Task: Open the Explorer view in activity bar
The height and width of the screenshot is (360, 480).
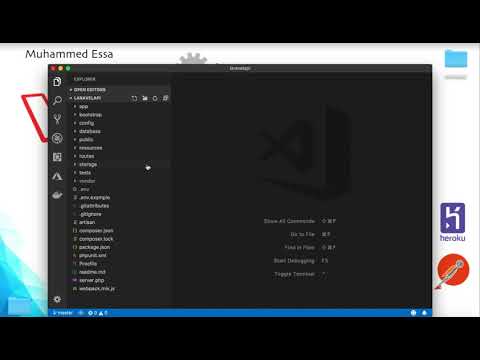Action: 57,82
